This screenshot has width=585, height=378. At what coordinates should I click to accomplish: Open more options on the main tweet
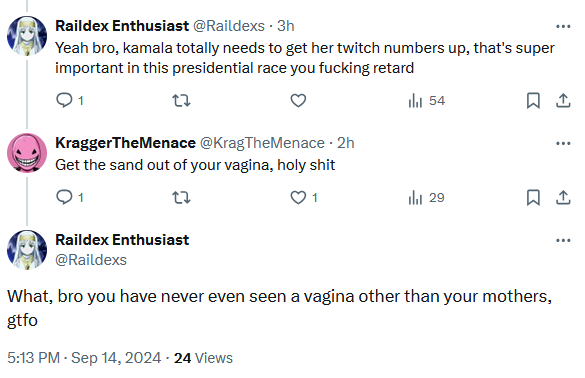coord(563,240)
